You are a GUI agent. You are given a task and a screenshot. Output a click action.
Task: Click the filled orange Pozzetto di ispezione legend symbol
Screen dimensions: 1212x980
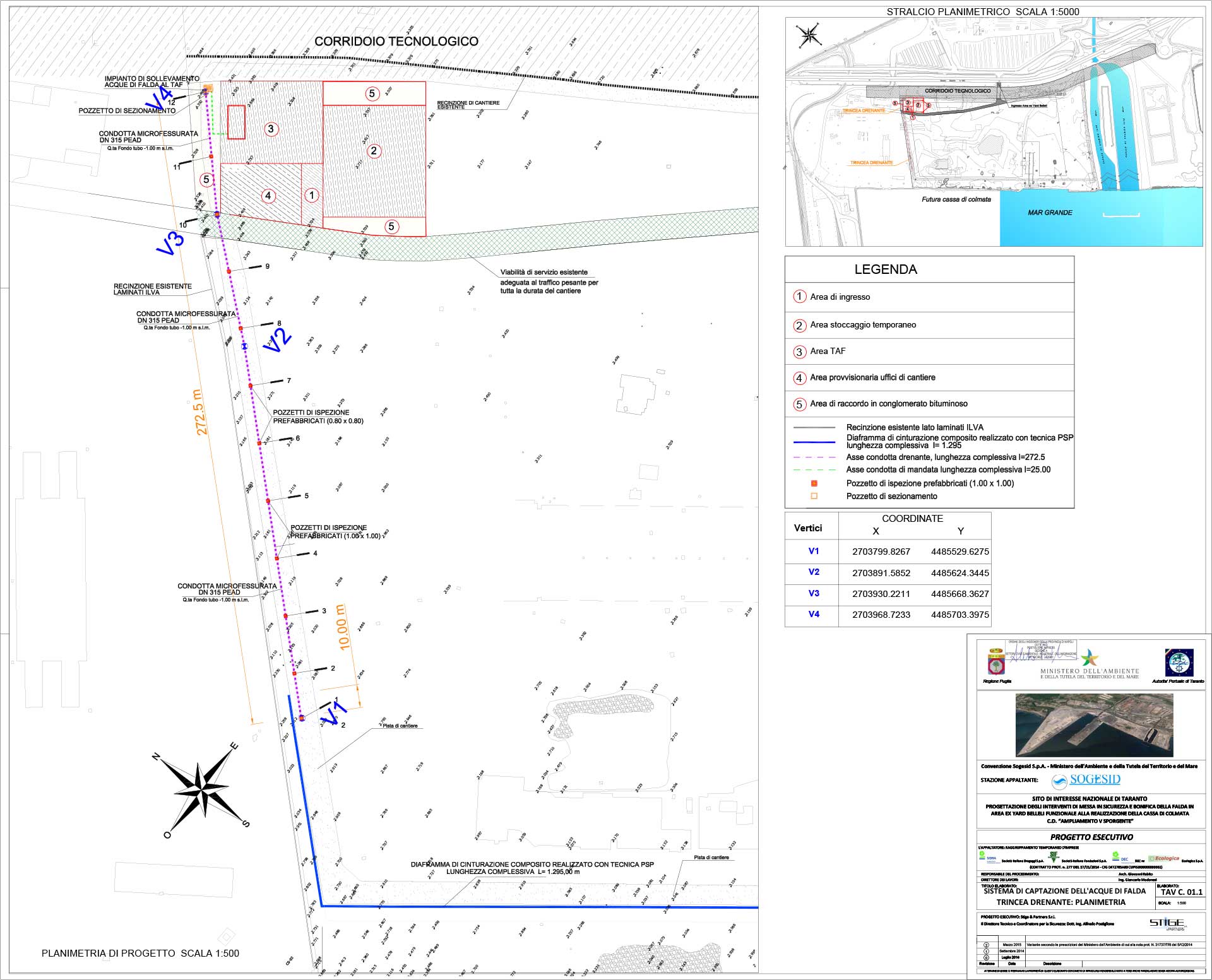814,483
